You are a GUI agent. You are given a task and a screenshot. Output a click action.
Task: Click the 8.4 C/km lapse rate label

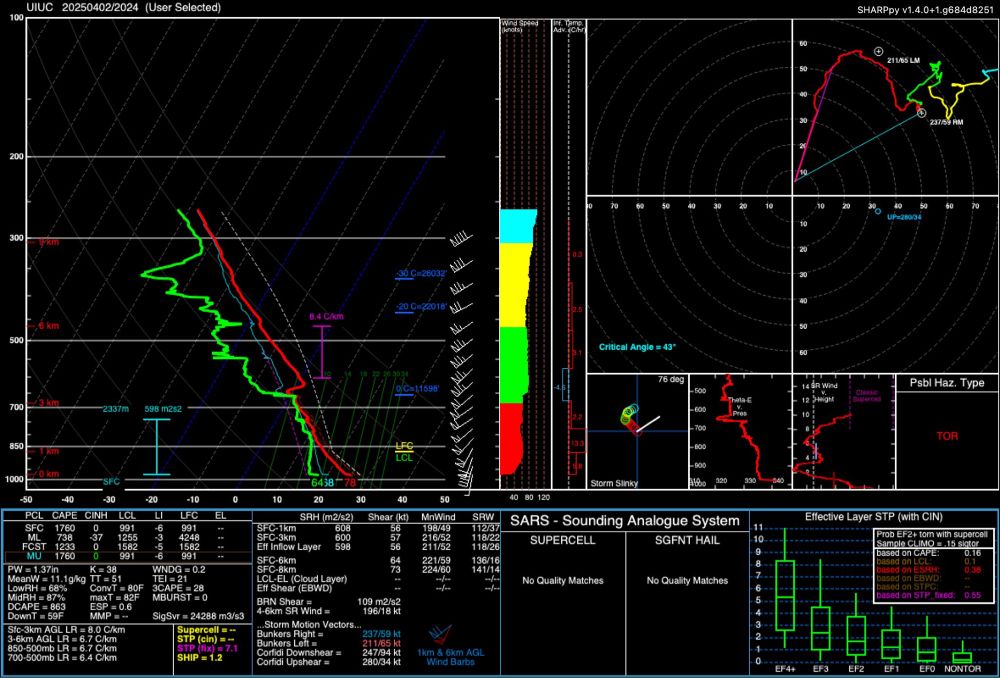pos(326,316)
